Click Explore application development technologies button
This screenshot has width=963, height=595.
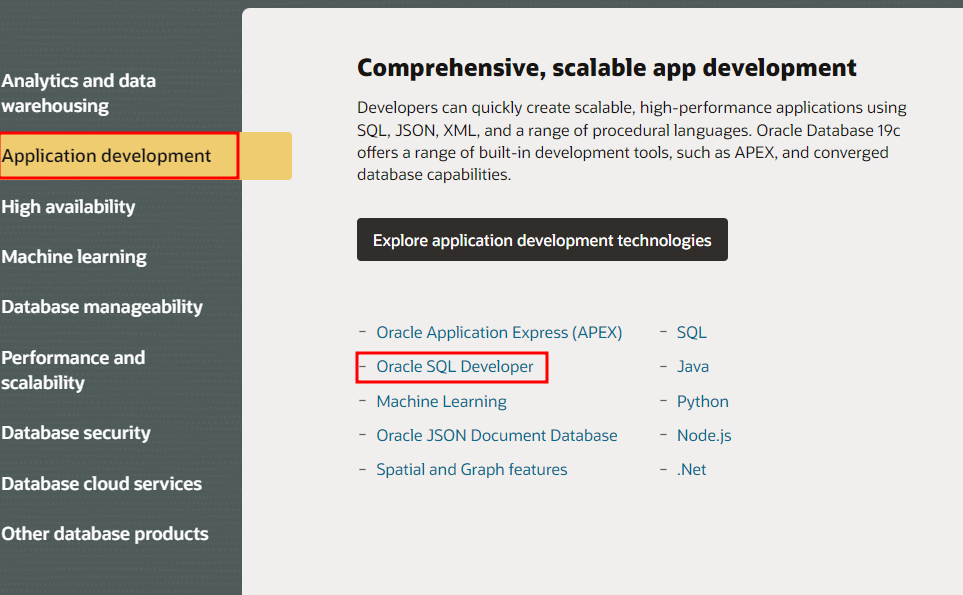542,239
